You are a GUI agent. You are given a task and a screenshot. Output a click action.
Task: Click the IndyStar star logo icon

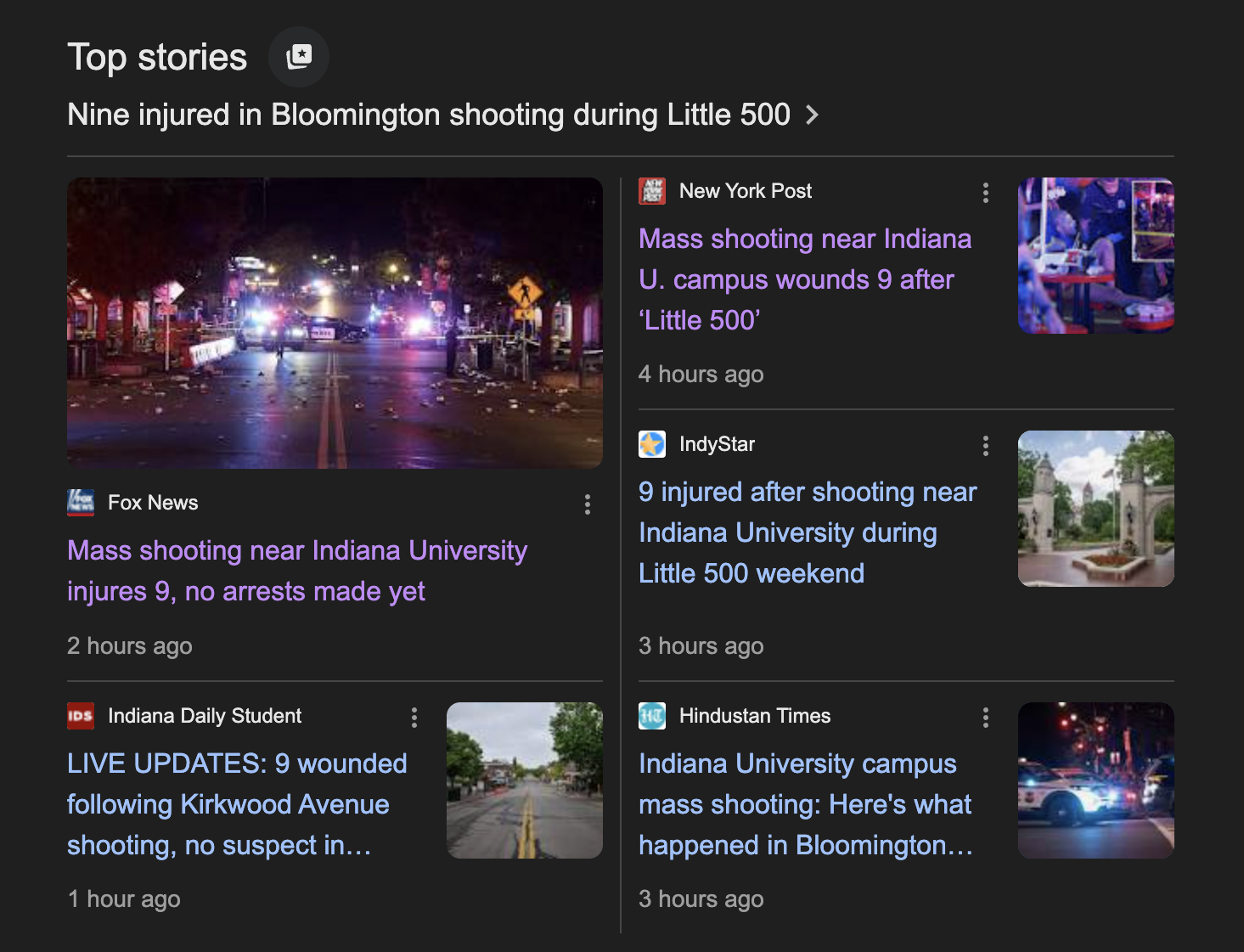tap(652, 444)
